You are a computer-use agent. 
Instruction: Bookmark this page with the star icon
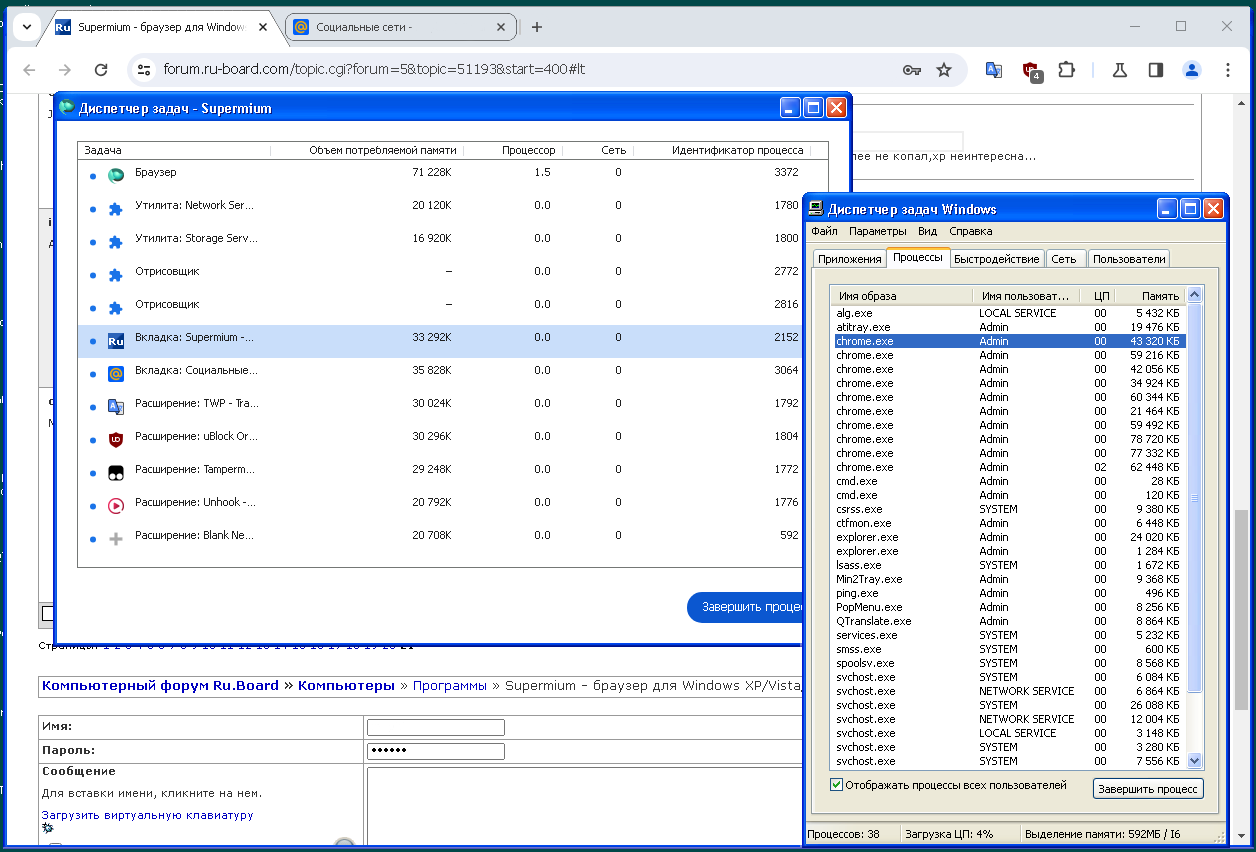[943, 70]
